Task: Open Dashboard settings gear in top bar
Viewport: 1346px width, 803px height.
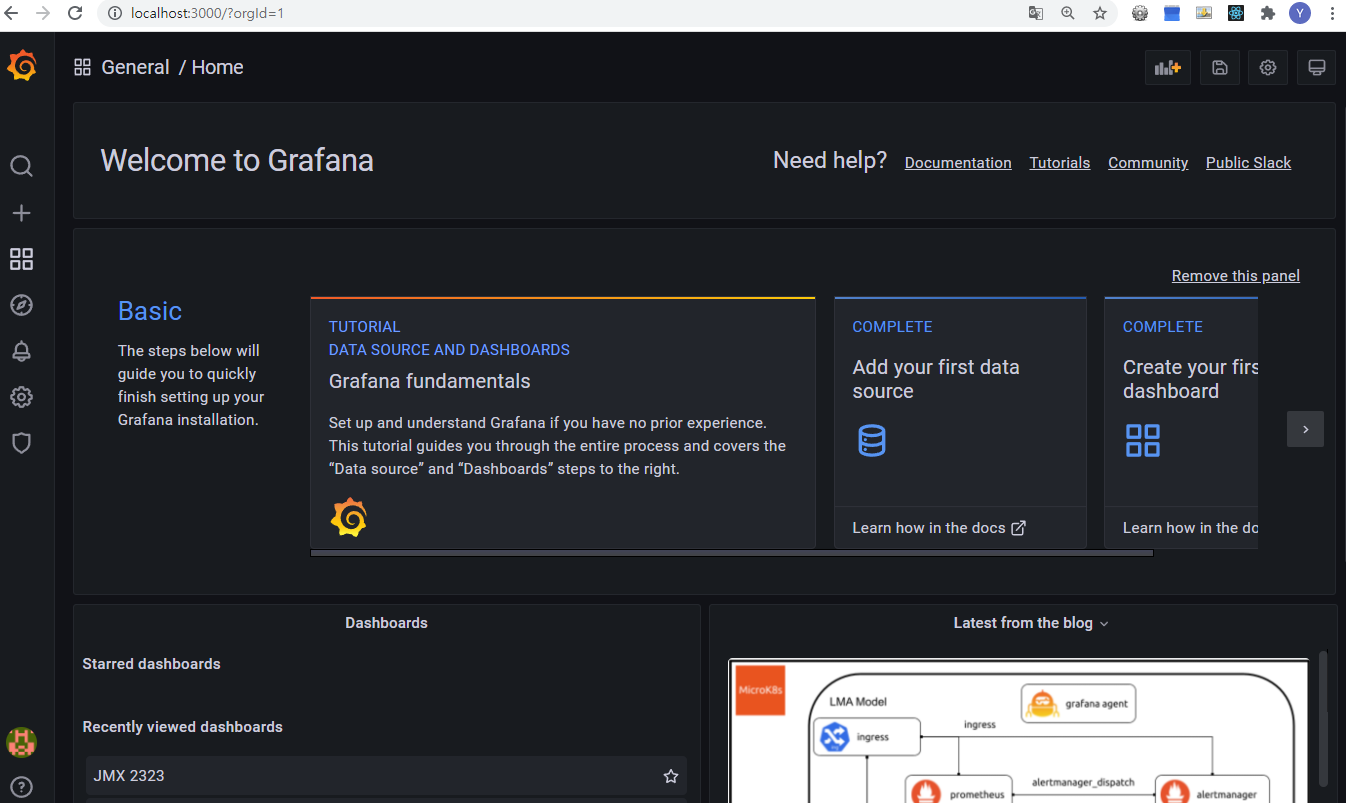Action: point(1268,67)
